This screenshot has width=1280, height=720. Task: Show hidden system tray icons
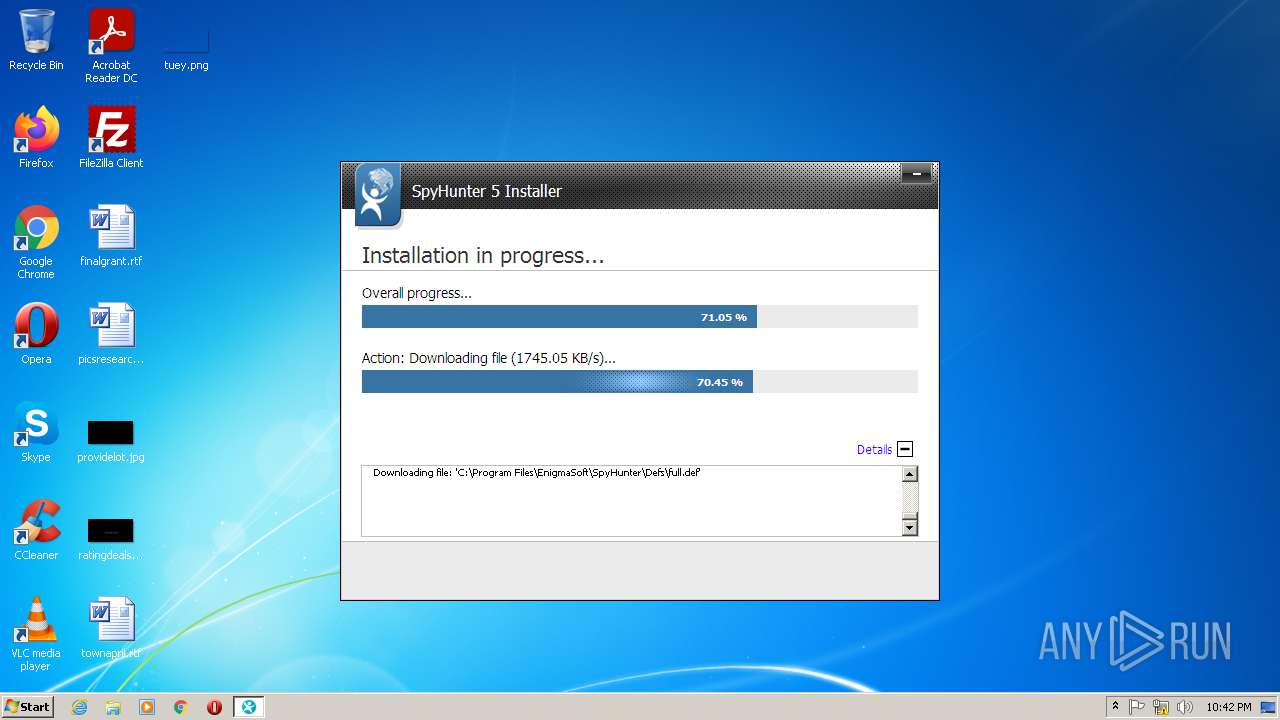tap(1115, 707)
